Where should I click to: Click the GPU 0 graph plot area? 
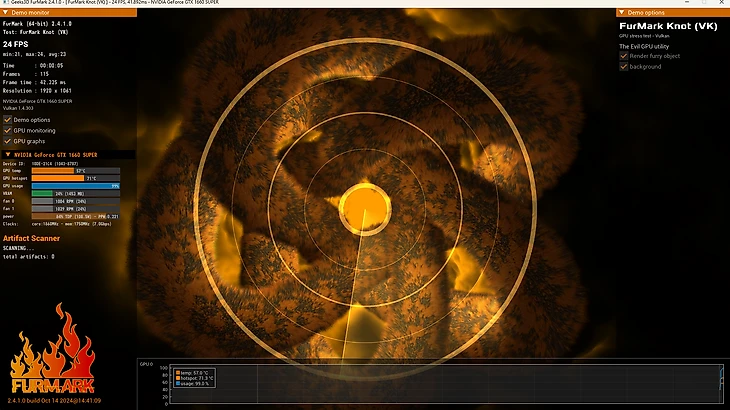tap(446, 383)
